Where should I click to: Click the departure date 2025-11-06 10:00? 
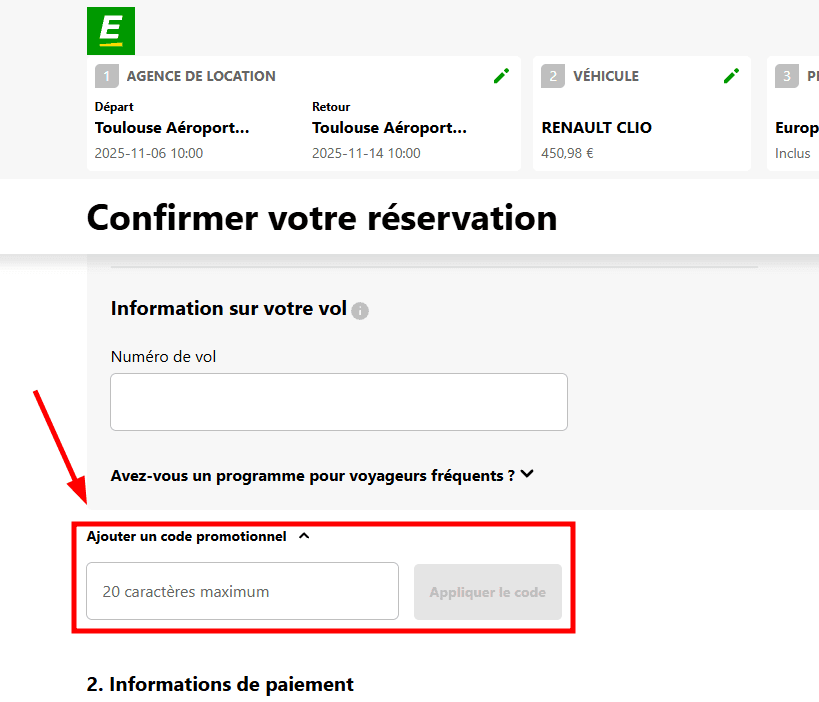(149, 154)
